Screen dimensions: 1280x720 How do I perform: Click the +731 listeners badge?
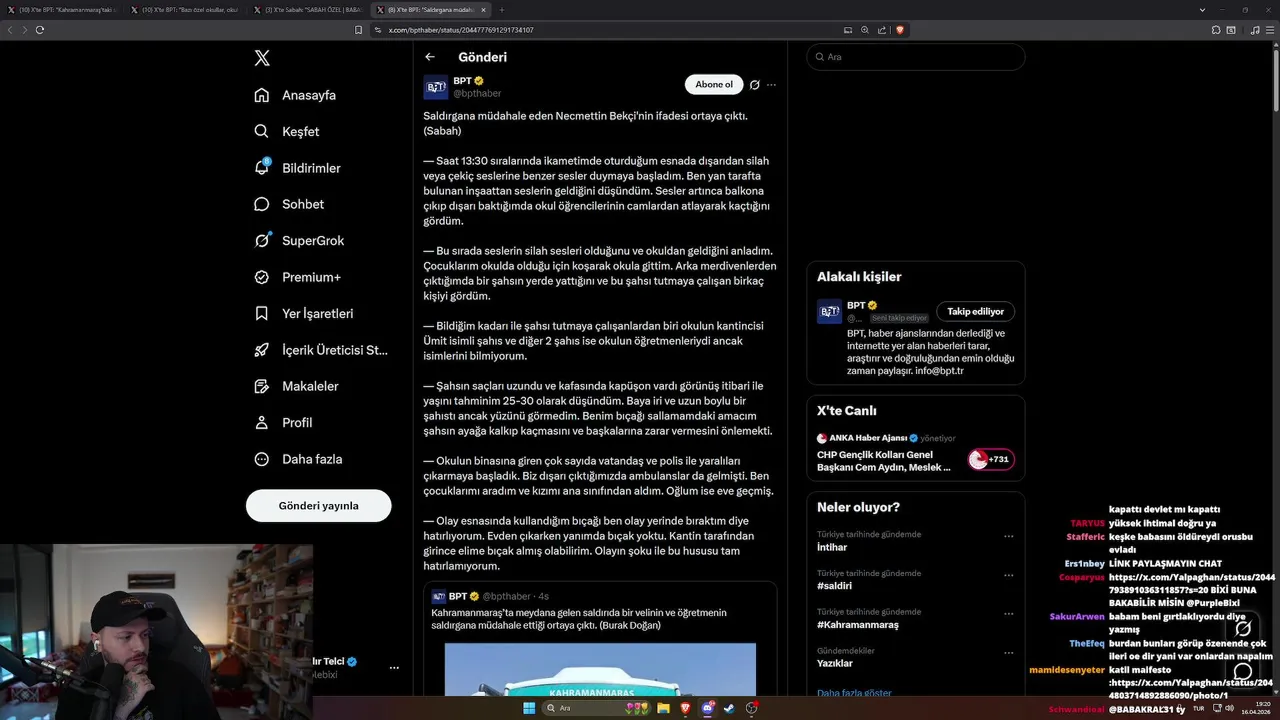[x=990, y=460]
